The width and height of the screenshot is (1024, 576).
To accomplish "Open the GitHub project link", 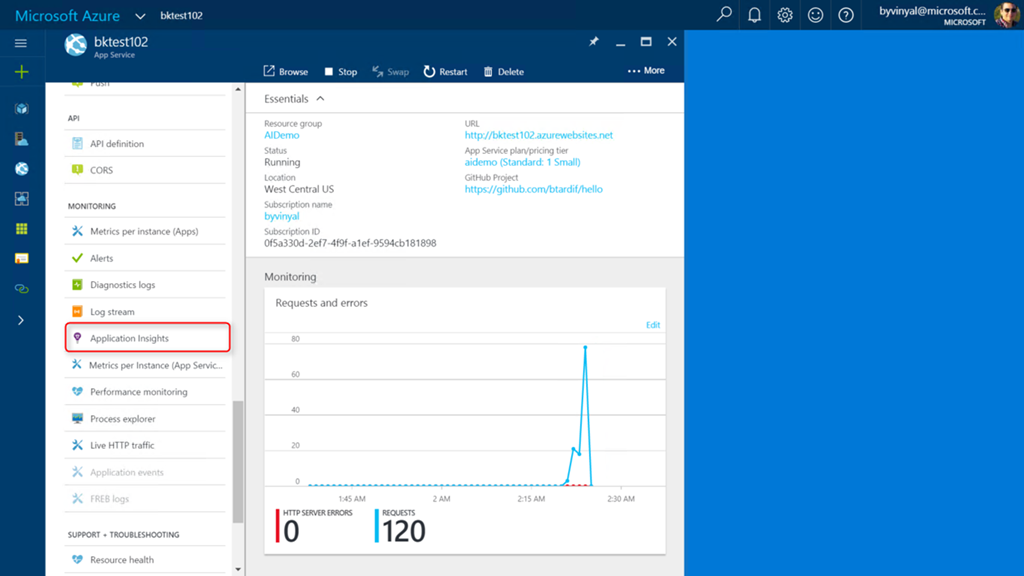I will click(x=534, y=189).
